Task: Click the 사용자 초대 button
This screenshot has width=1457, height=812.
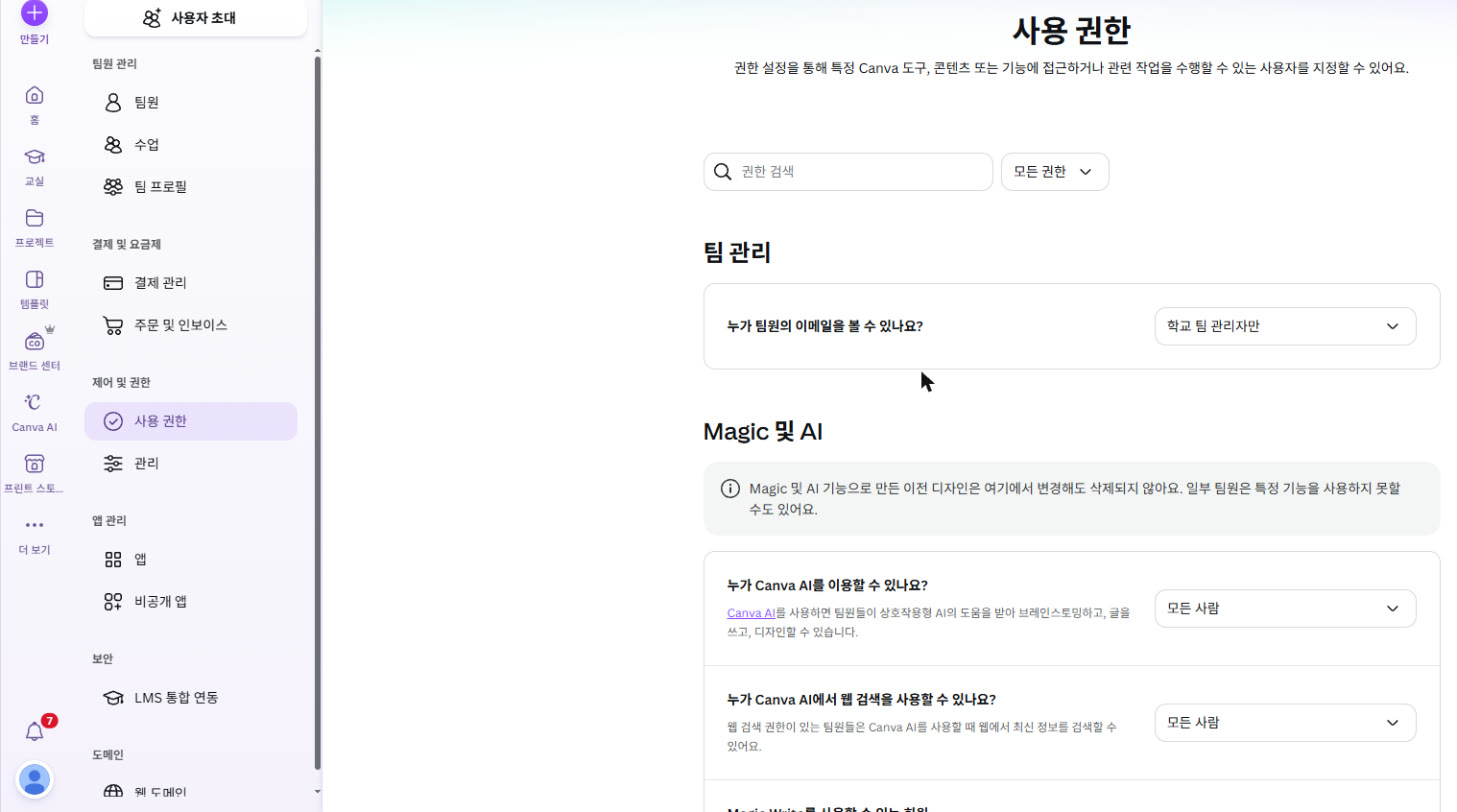Action: 196,18
